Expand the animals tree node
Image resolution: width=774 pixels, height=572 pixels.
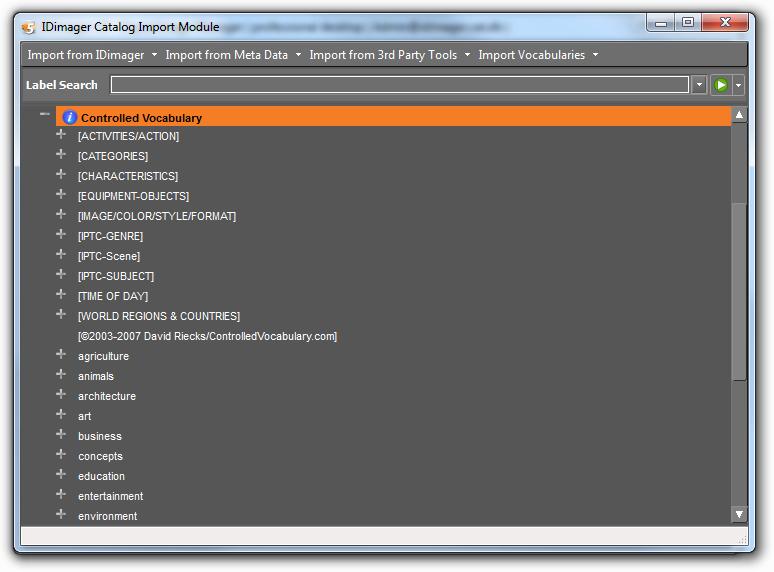tap(61, 375)
